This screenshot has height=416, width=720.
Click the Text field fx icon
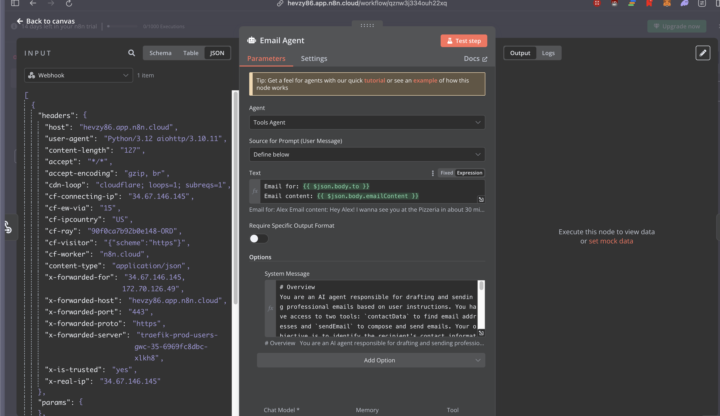coord(255,191)
